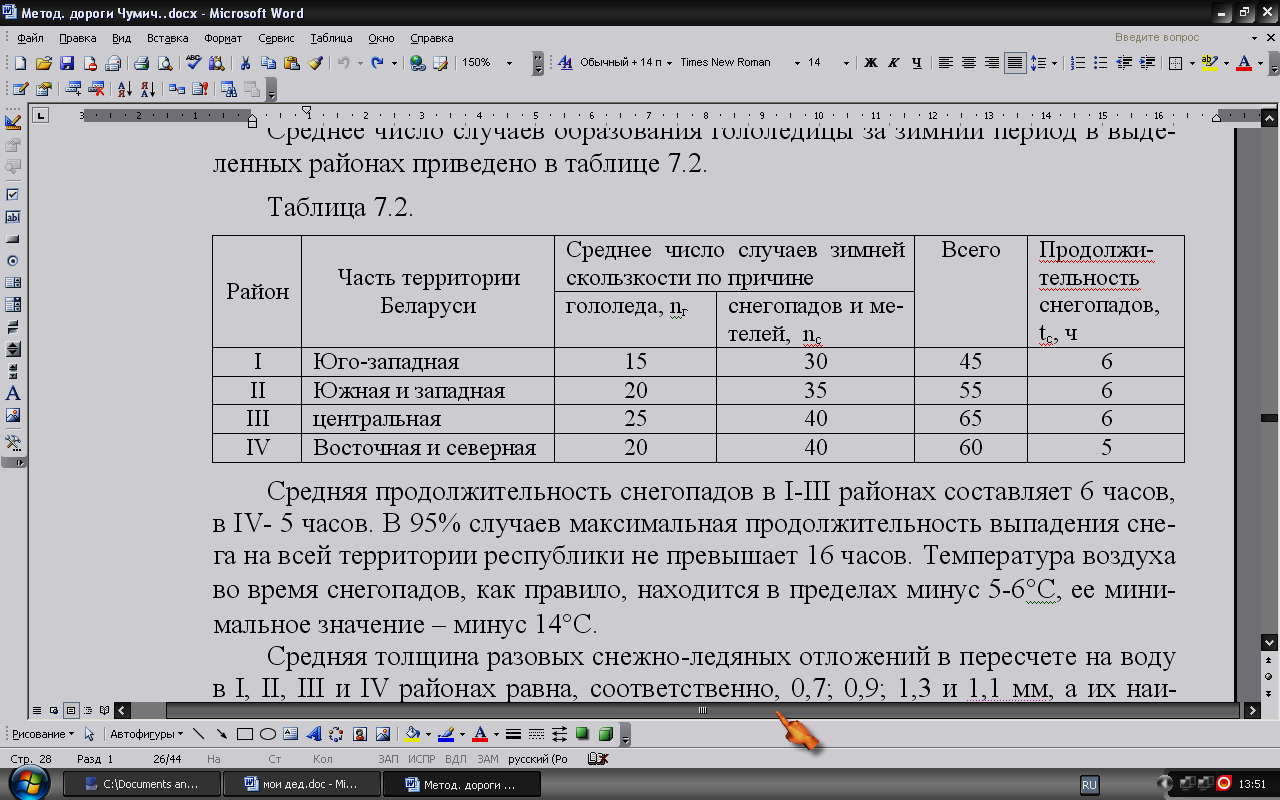Align text right

(x=991, y=63)
